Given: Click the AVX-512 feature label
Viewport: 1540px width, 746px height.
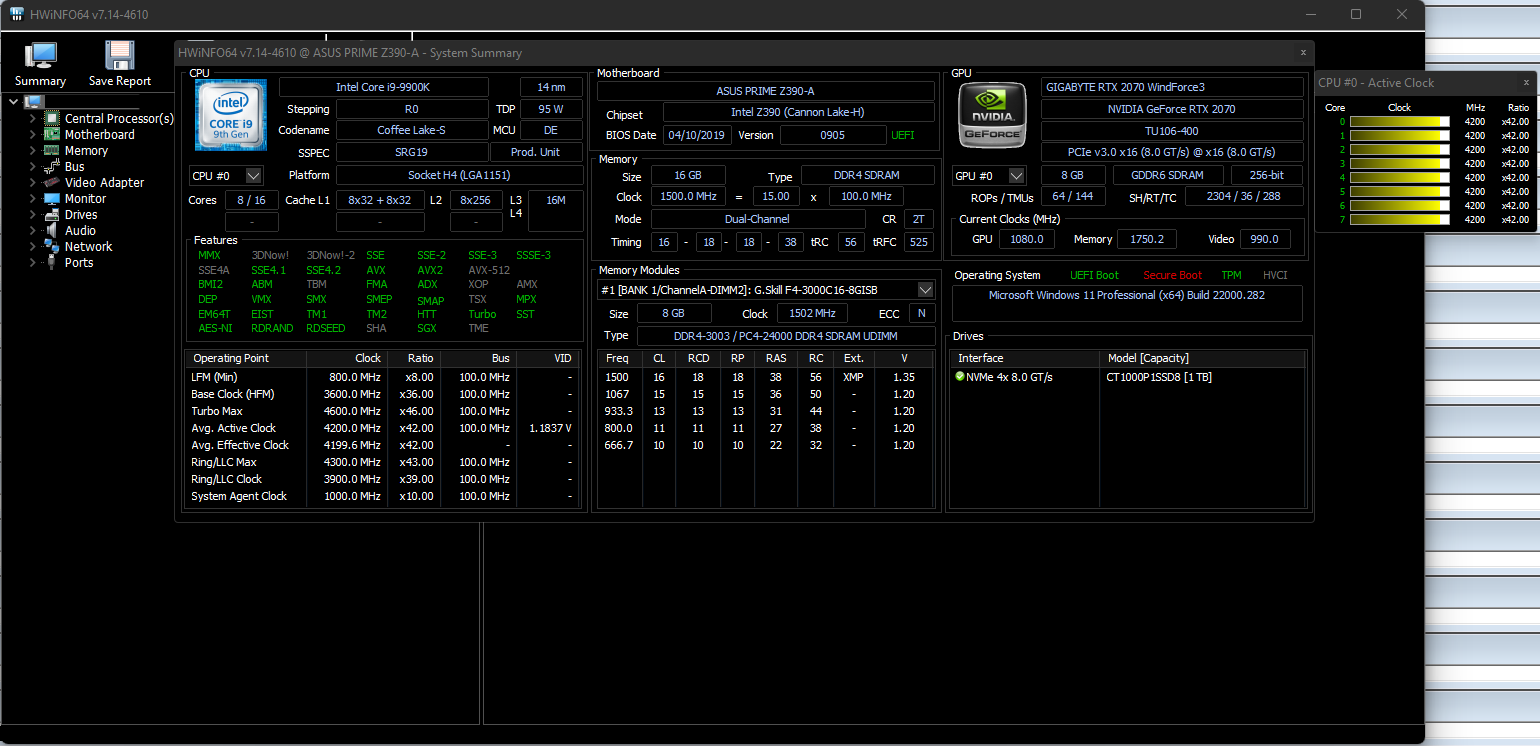Looking at the screenshot, I should pos(489,270).
